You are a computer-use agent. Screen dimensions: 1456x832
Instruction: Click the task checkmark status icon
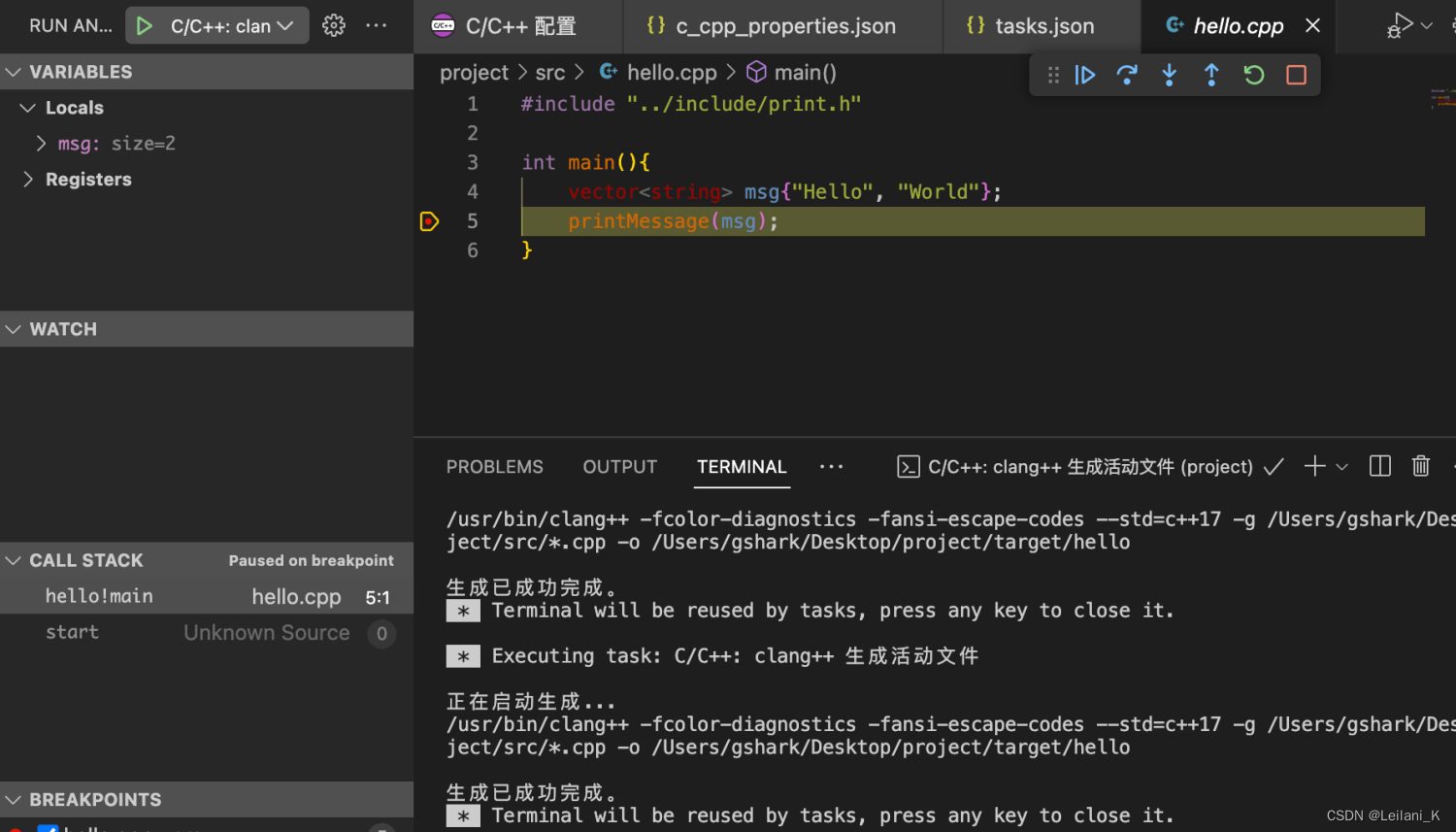pos(1274,467)
